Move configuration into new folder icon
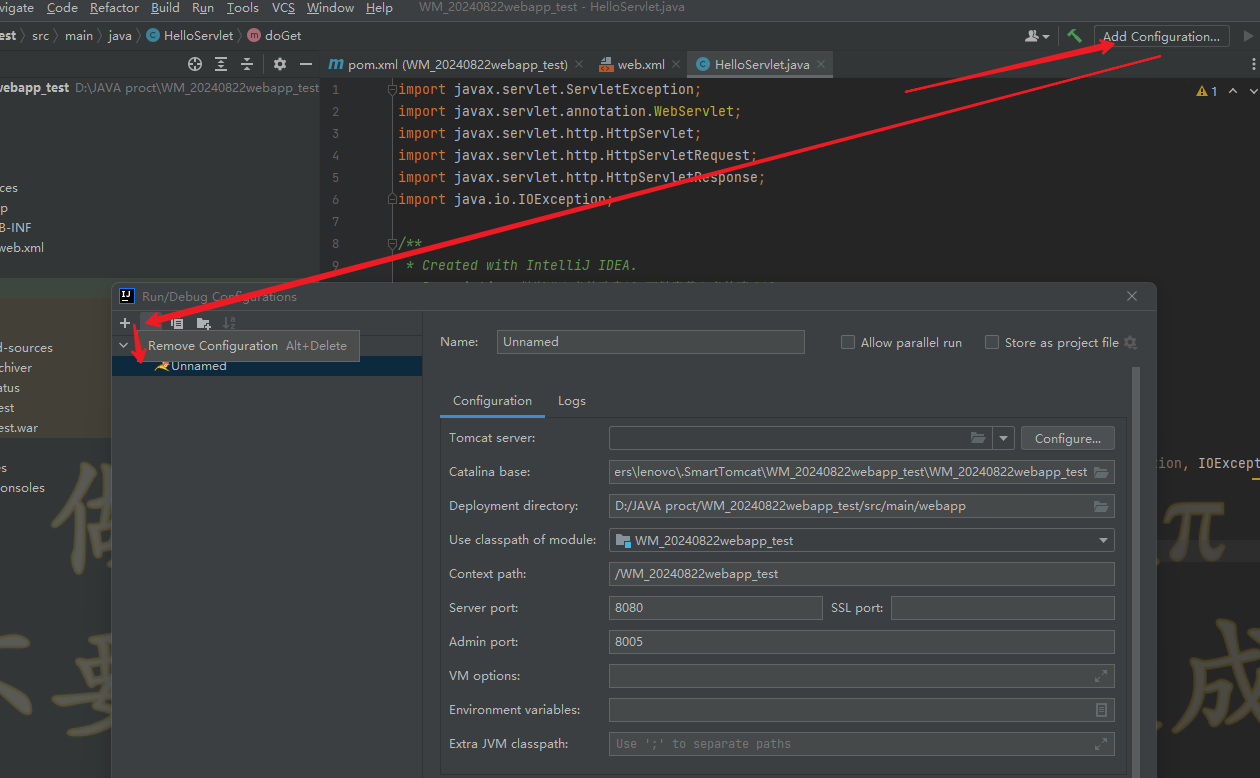Image resolution: width=1260 pixels, height=778 pixels. 203,323
